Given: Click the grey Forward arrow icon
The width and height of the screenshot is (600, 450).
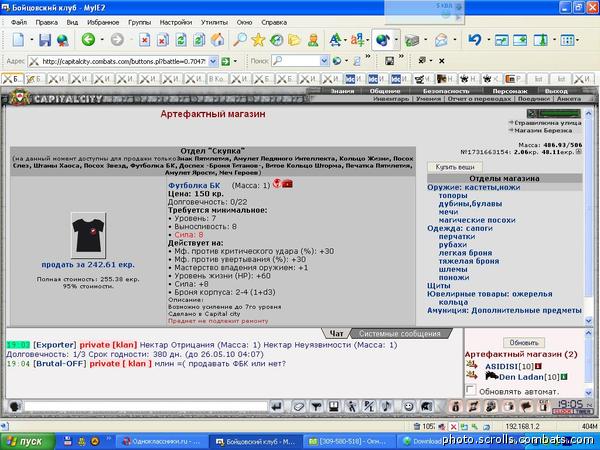Looking at the screenshot, I should click(x=117, y=39).
